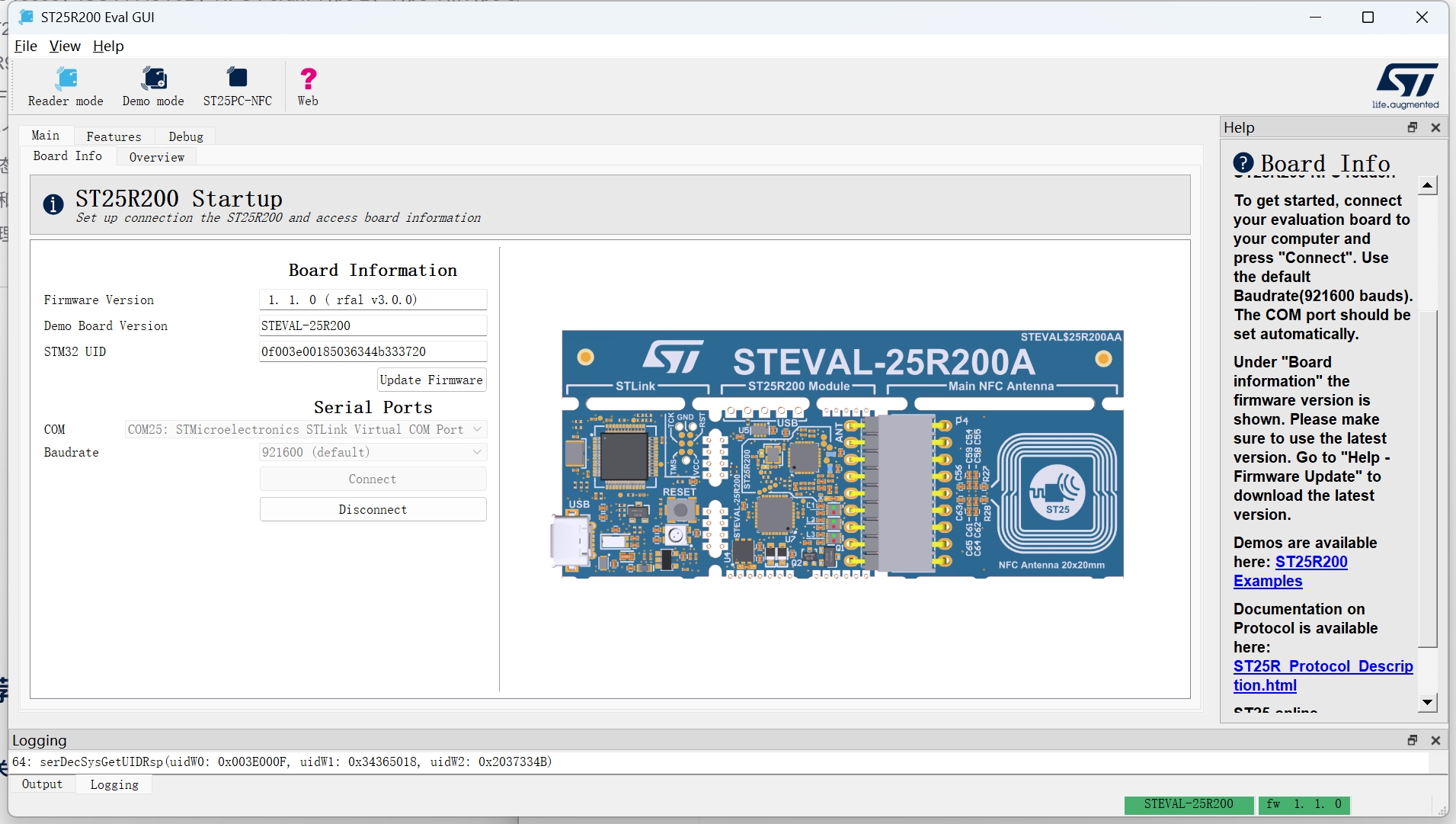Open the File menu
Image resolution: width=1456 pixels, height=824 pixels.
coord(25,46)
